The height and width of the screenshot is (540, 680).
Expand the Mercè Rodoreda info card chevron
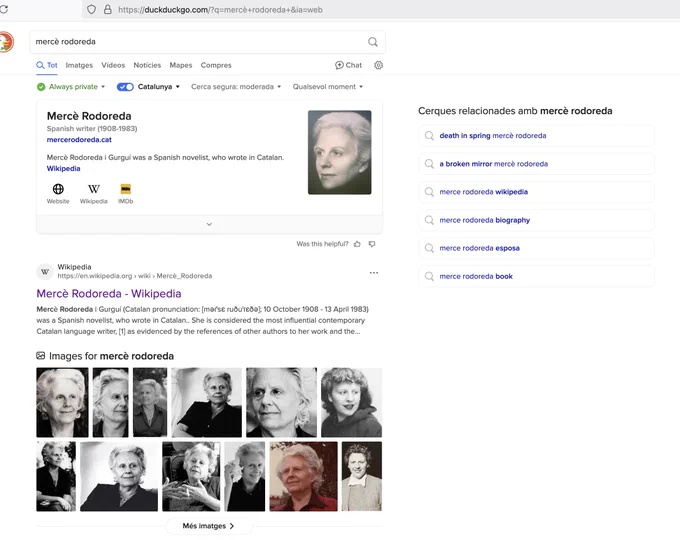click(x=209, y=224)
